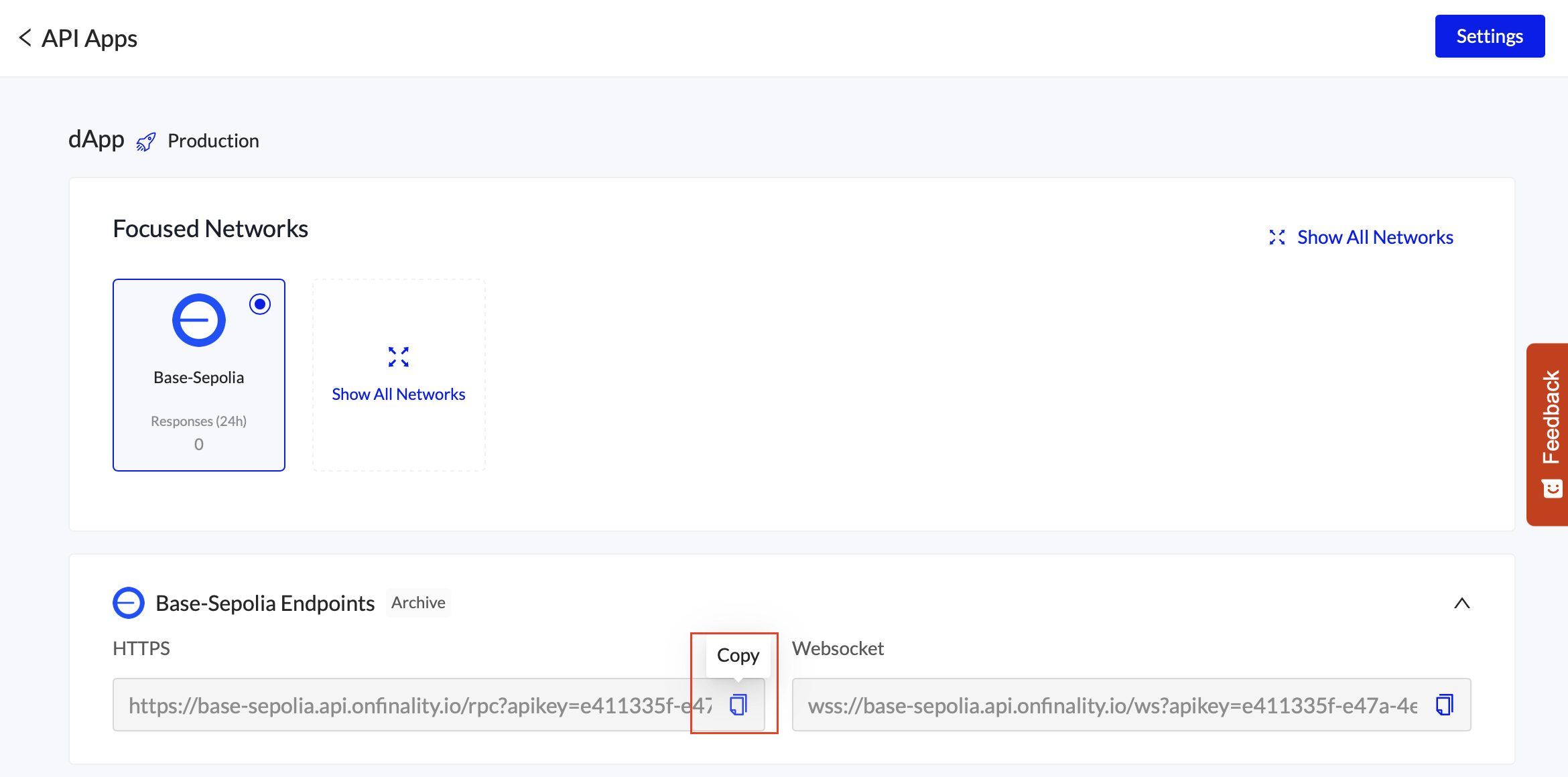The width and height of the screenshot is (1568, 777).
Task: Select the Base-Sepolia radio button
Action: [260, 304]
